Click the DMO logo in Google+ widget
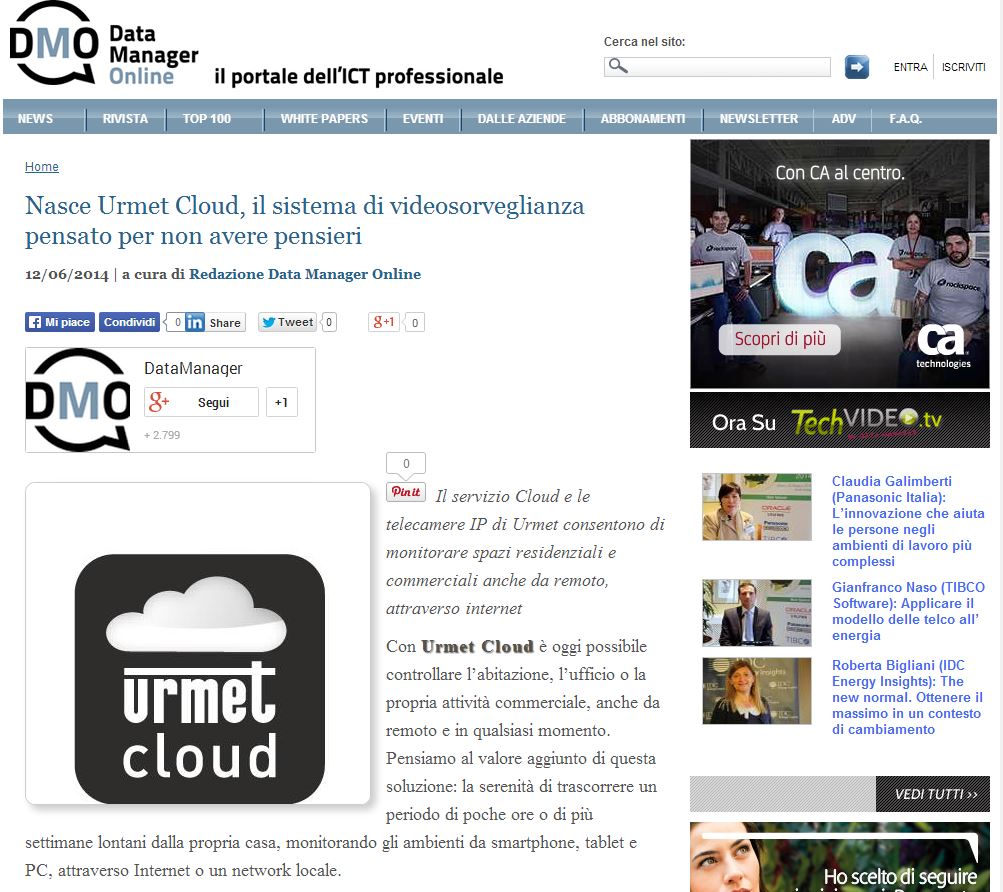The image size is (1003, 892). [x=79, y=400]
